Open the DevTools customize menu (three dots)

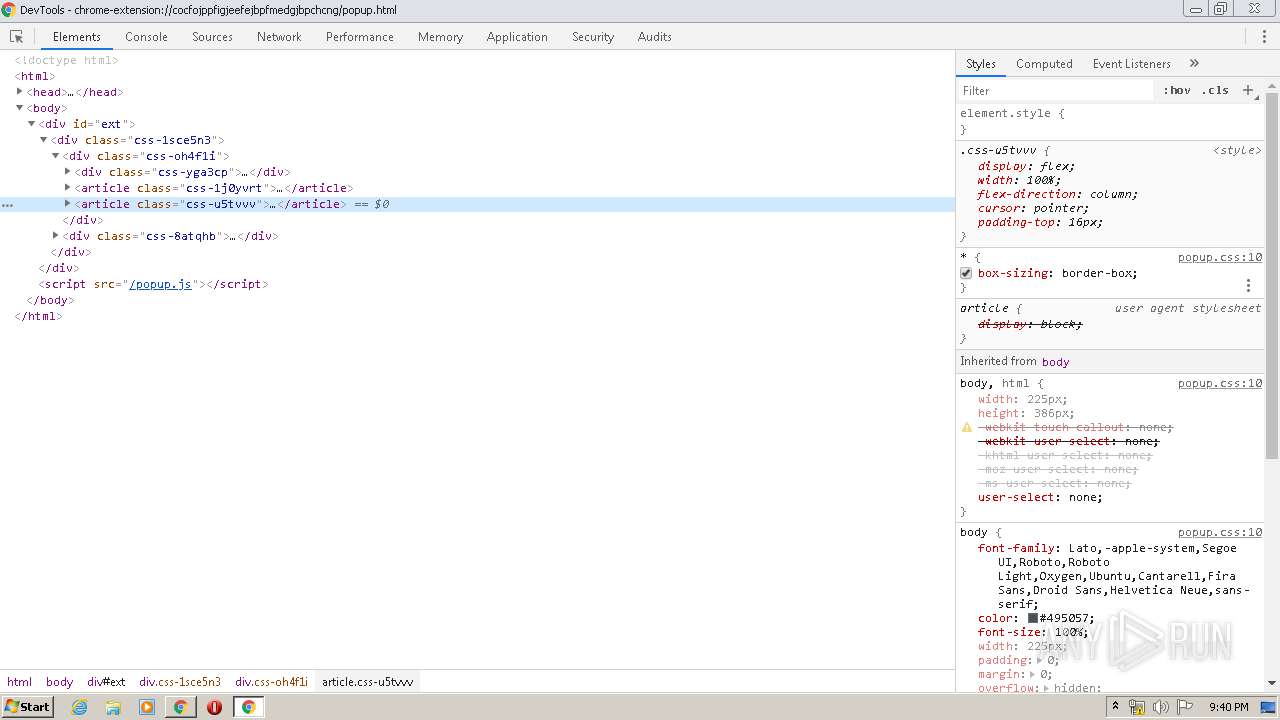click(1264, 36)
